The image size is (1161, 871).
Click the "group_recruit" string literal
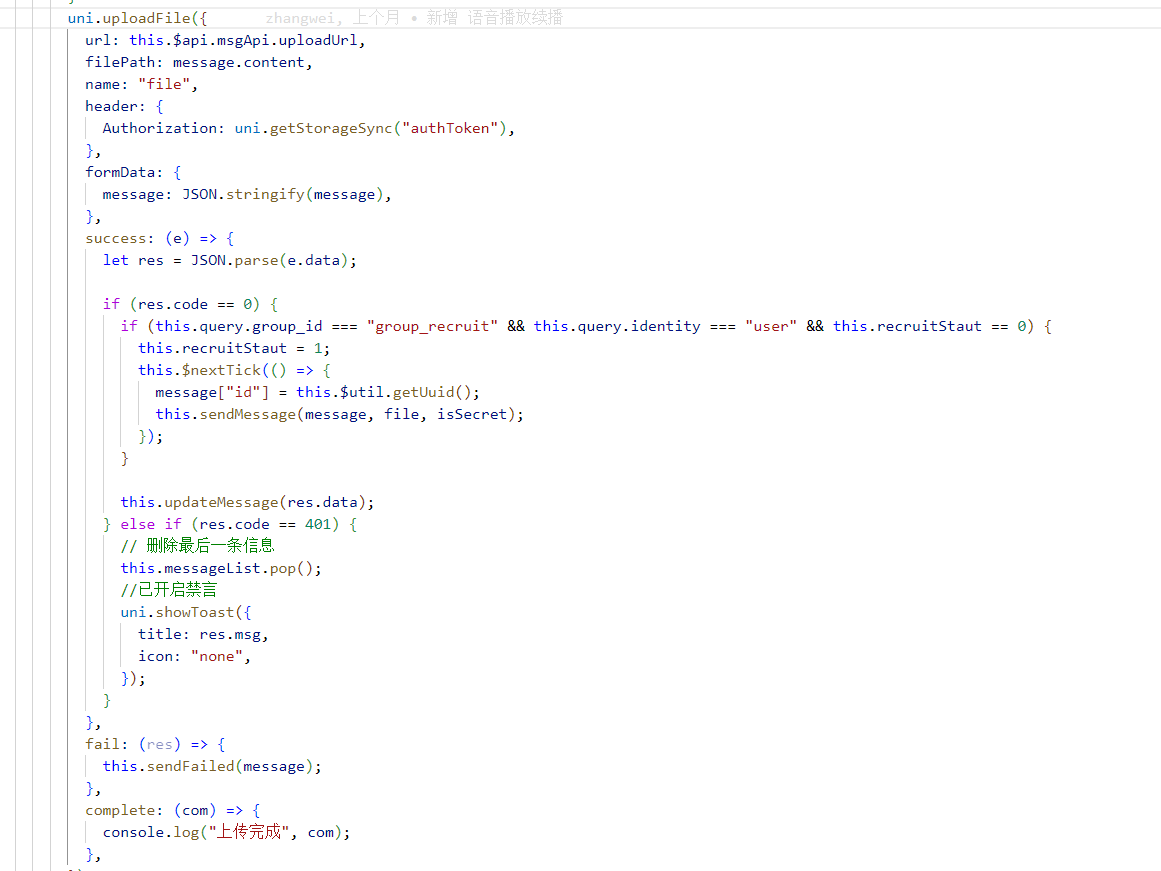pyautogui.click(x=432, y=326)
